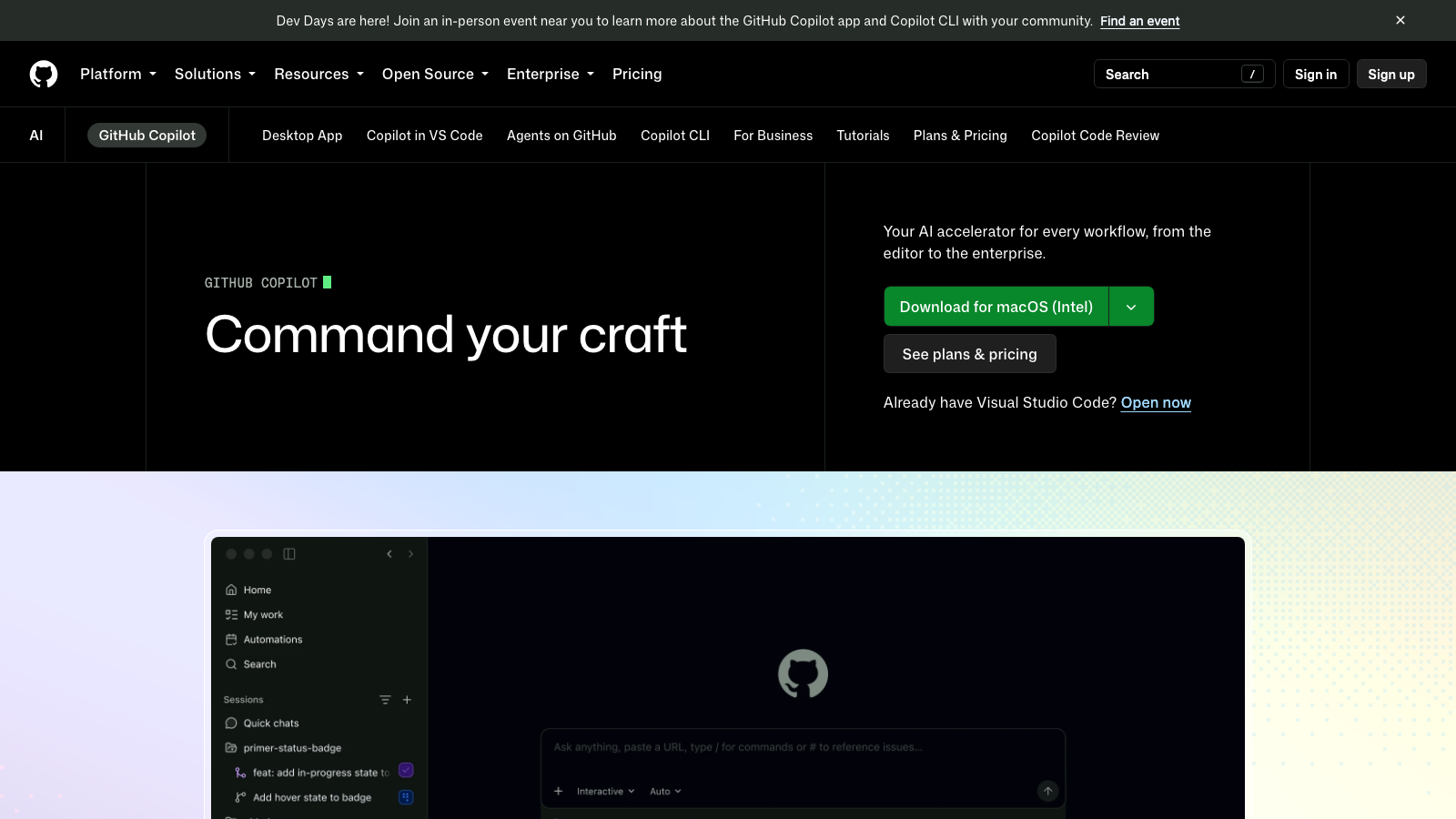1456x819 pixels.
Task: Open the Copilot CLI tab
Action: [x=675, y=135]
